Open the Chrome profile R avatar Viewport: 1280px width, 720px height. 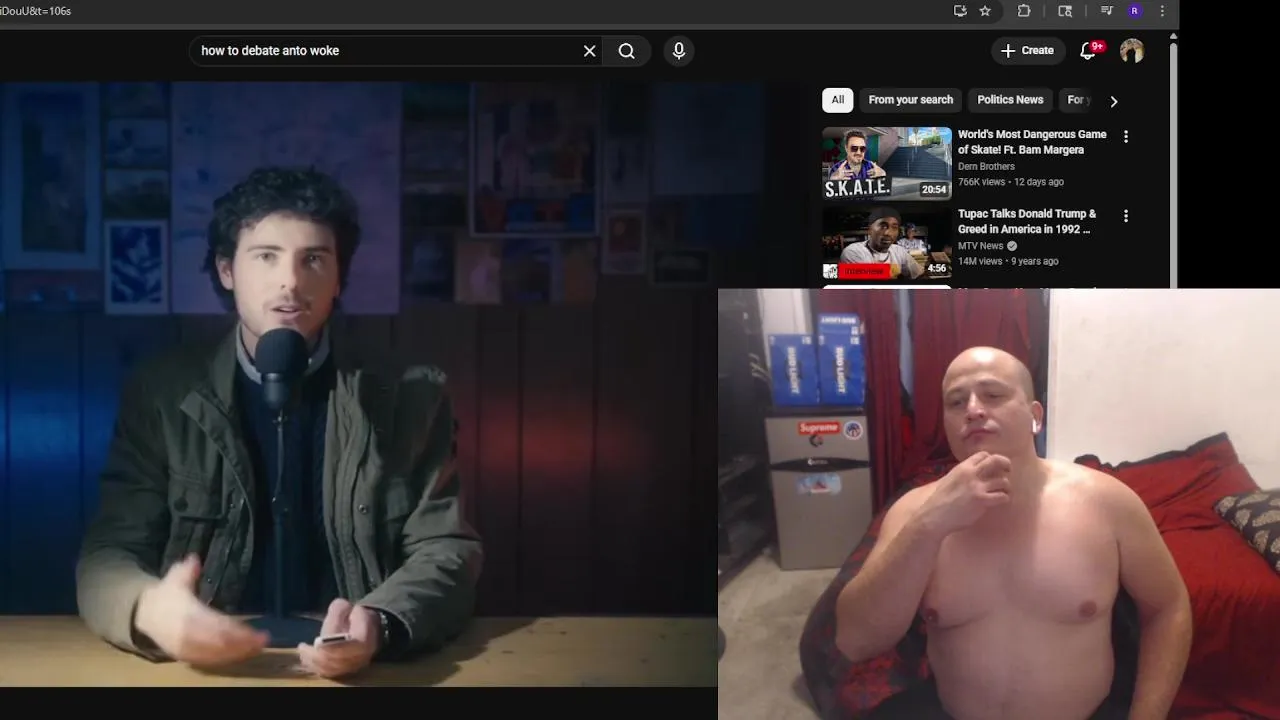[1134, 11]
